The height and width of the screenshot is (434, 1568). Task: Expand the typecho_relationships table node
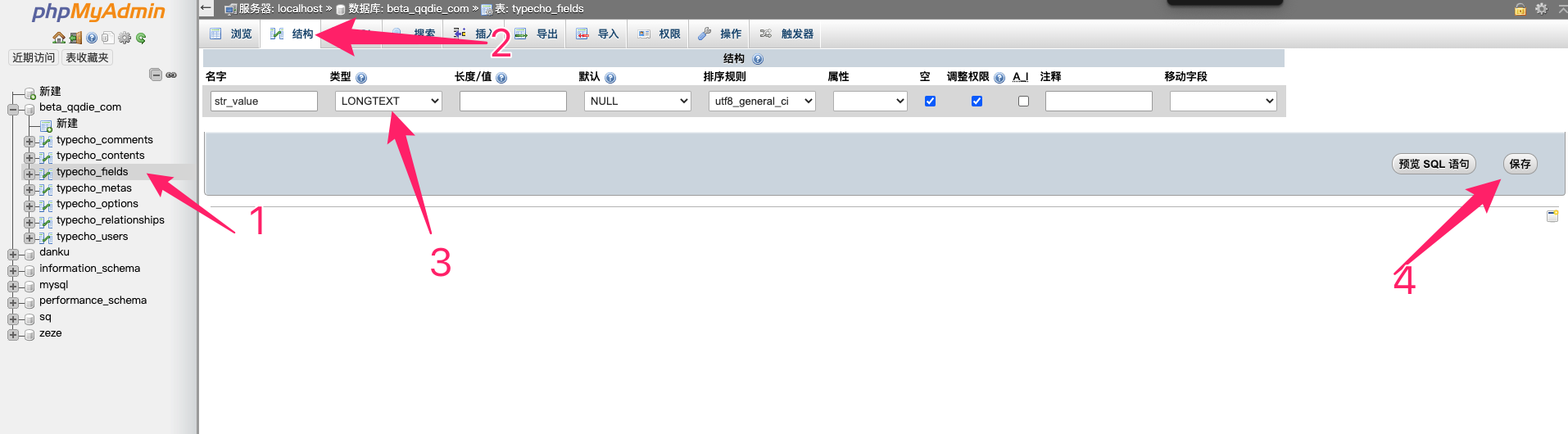click(x=29, y=221)
